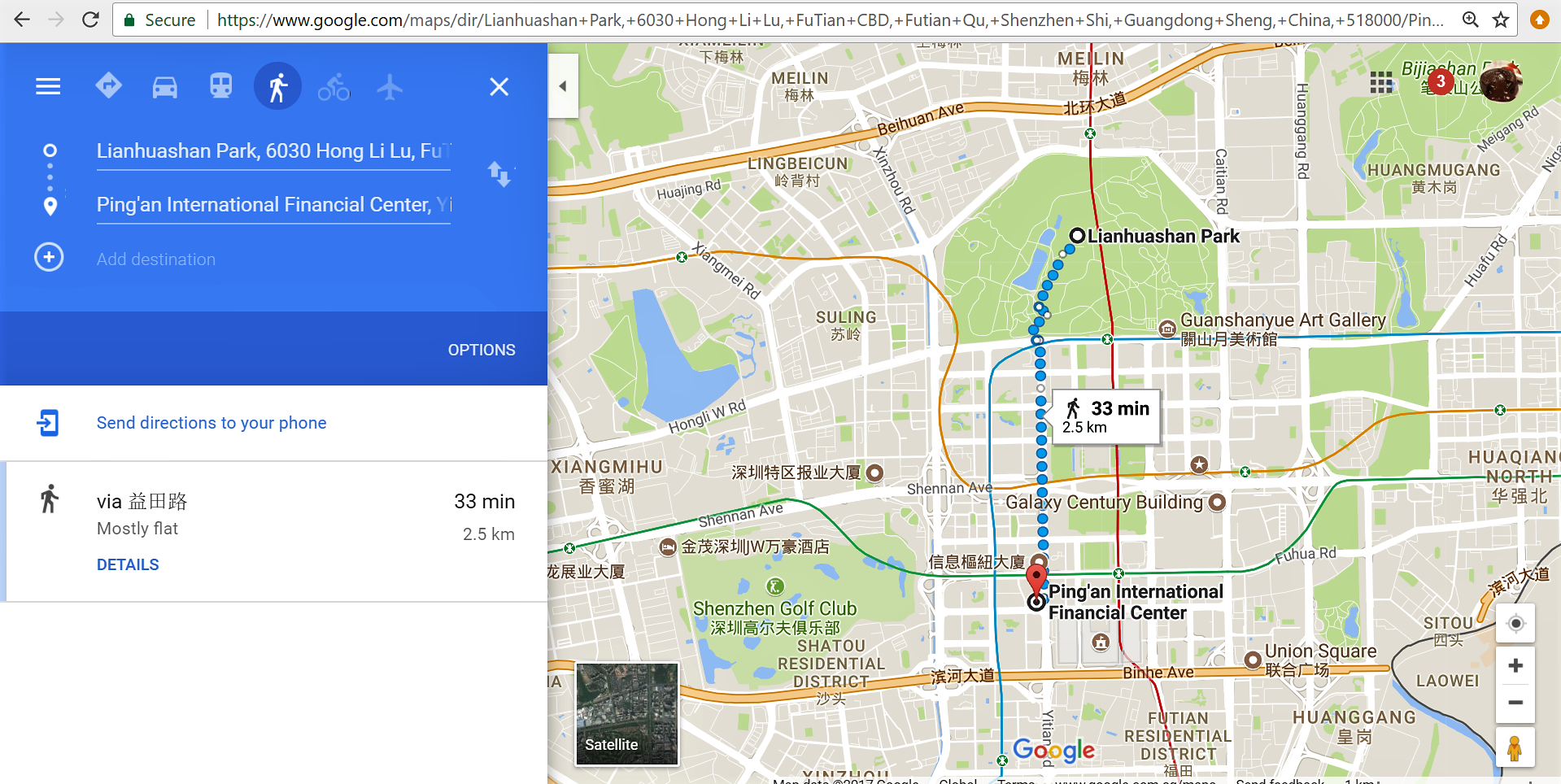Edit Lianhuashan Park starting point field
The image size is (1561, 784).
pos(273,151)
